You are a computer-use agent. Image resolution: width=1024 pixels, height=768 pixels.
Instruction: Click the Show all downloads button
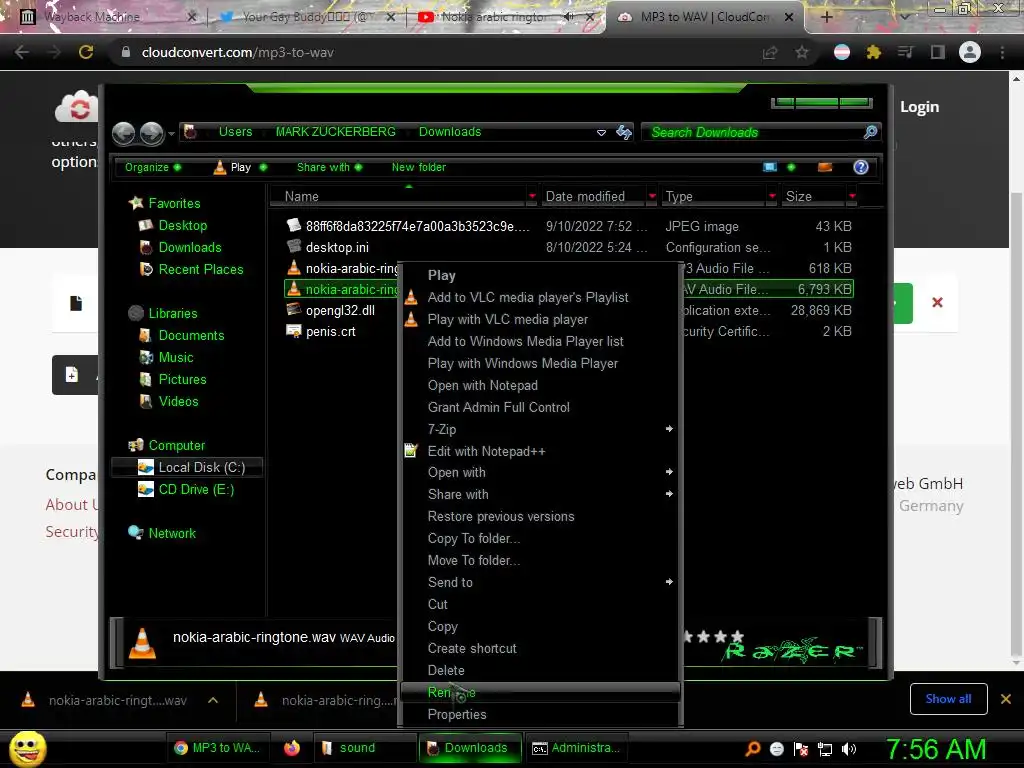[948, 699]
